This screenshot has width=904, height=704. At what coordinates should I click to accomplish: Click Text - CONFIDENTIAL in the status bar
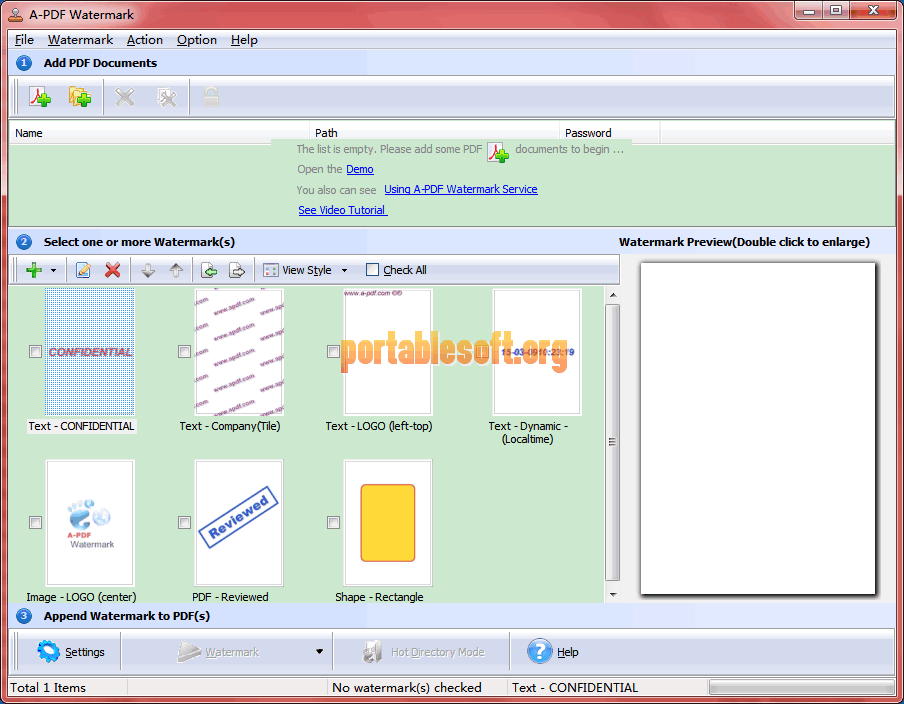575,687
